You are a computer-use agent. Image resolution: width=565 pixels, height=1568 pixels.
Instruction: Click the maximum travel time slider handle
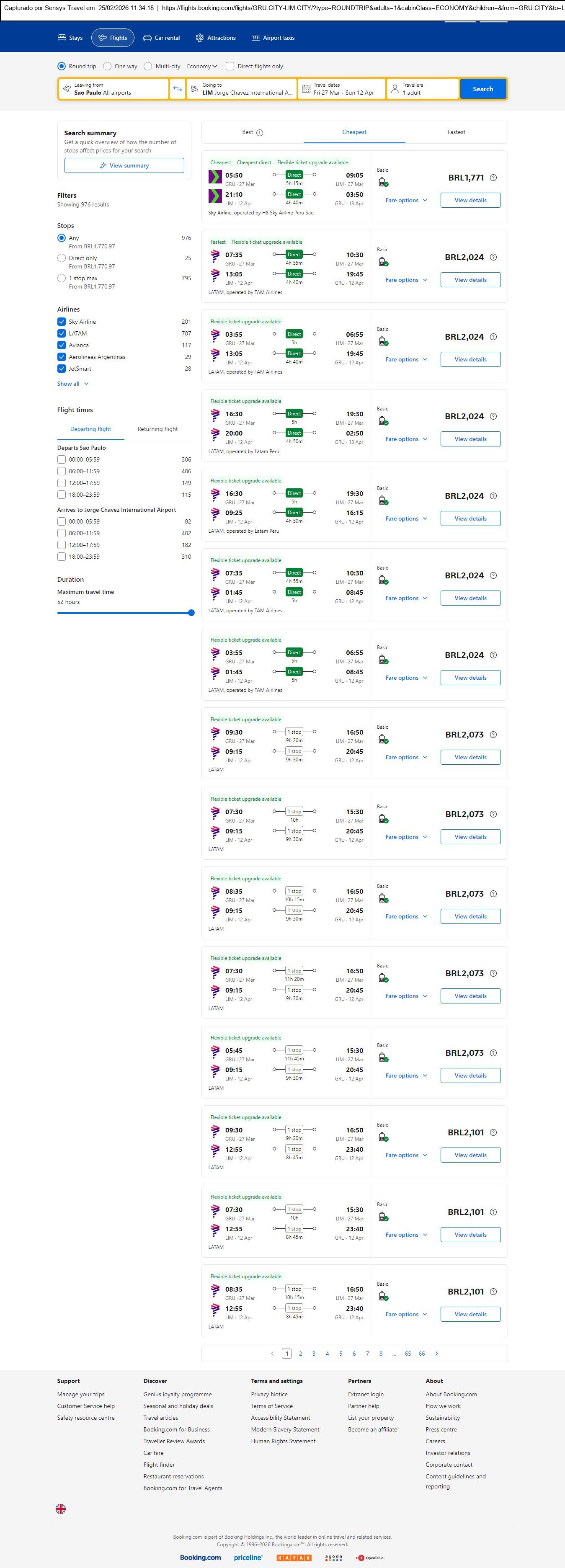[191, 613]
